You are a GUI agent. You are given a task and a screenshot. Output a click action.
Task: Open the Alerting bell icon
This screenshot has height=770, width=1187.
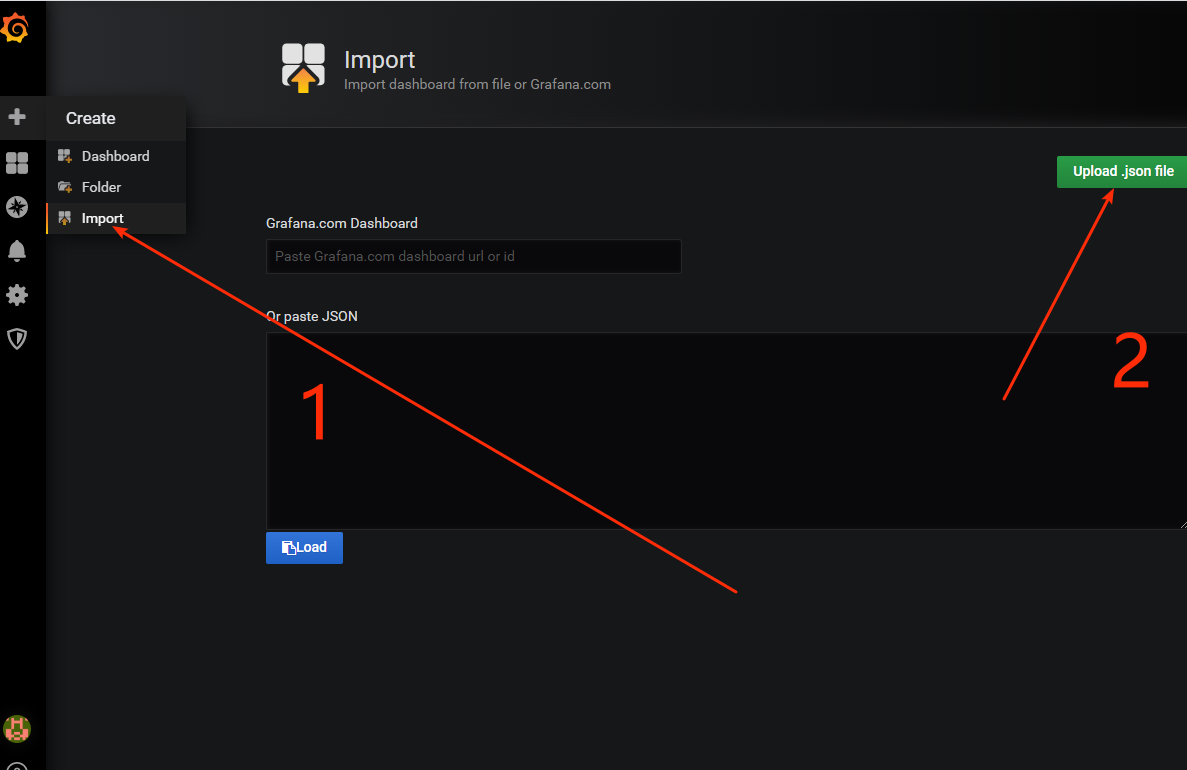17,251
